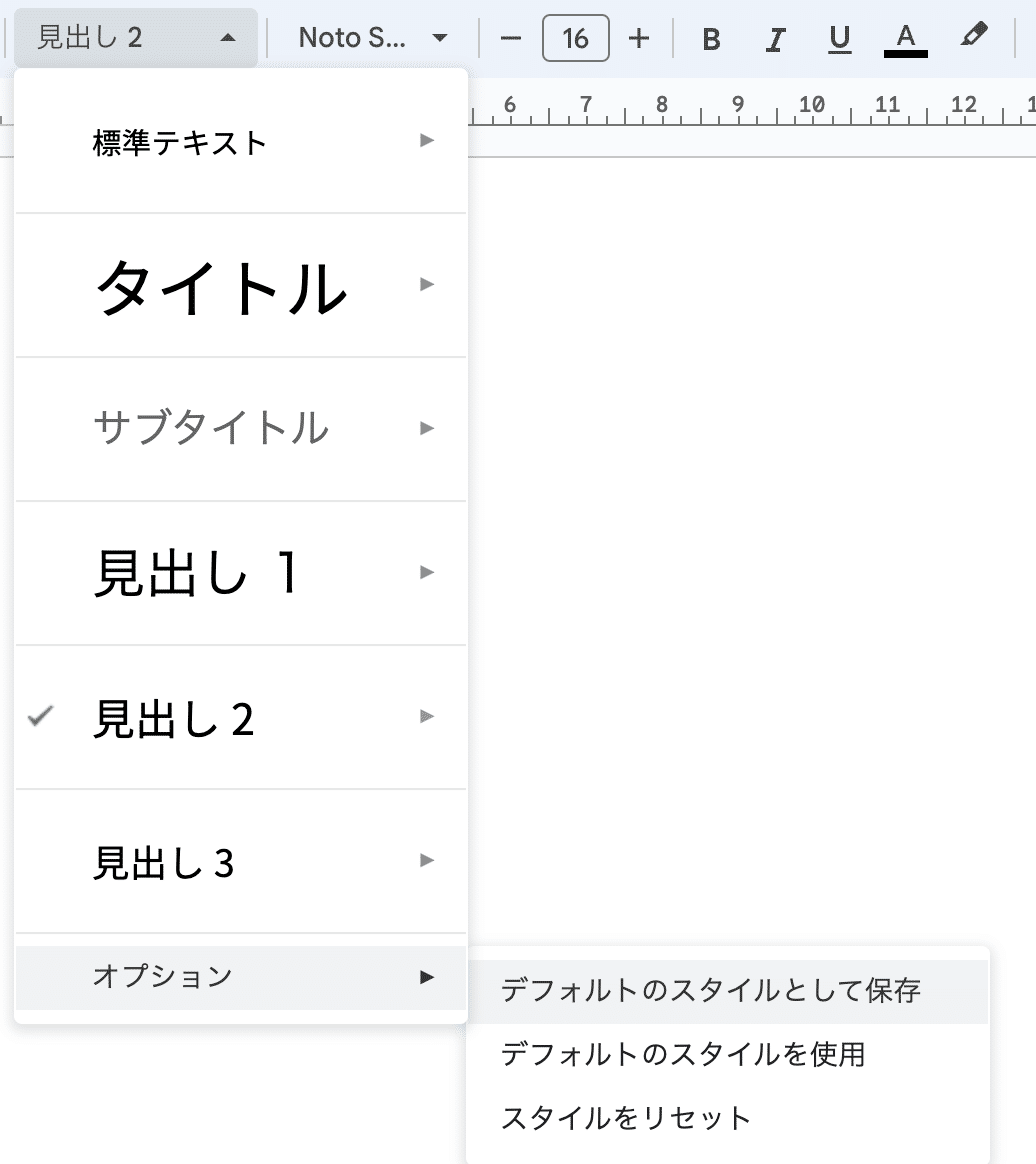Toggle italic formatting
The image size is (1036, 1164).
[x=776, y=39]
